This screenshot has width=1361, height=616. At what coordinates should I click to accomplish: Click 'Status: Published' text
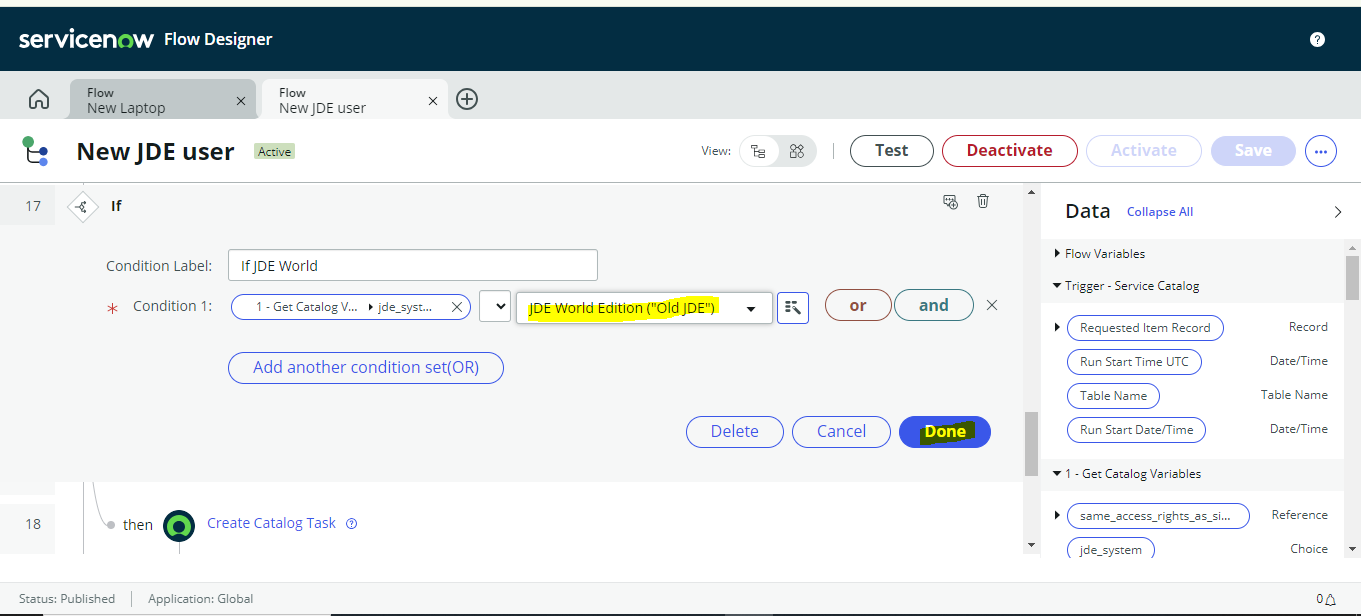(67, 599)
